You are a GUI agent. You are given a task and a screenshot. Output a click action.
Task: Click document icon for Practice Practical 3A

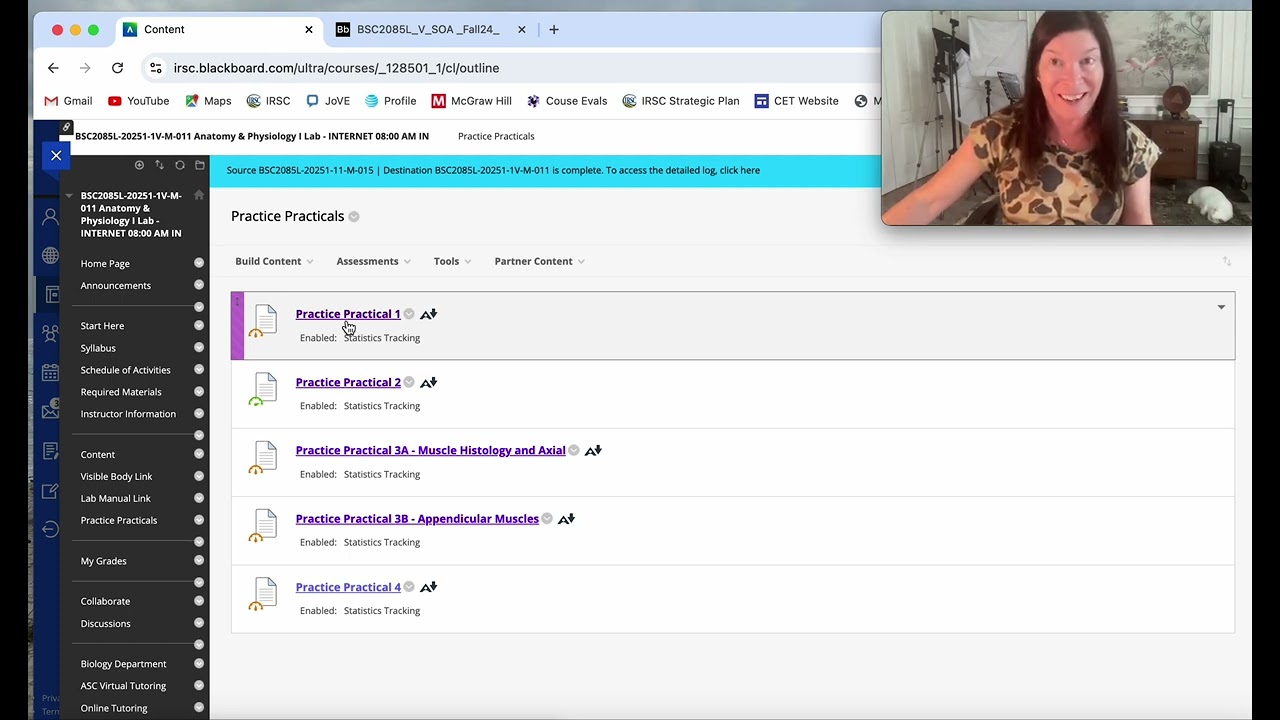(265, 457)
